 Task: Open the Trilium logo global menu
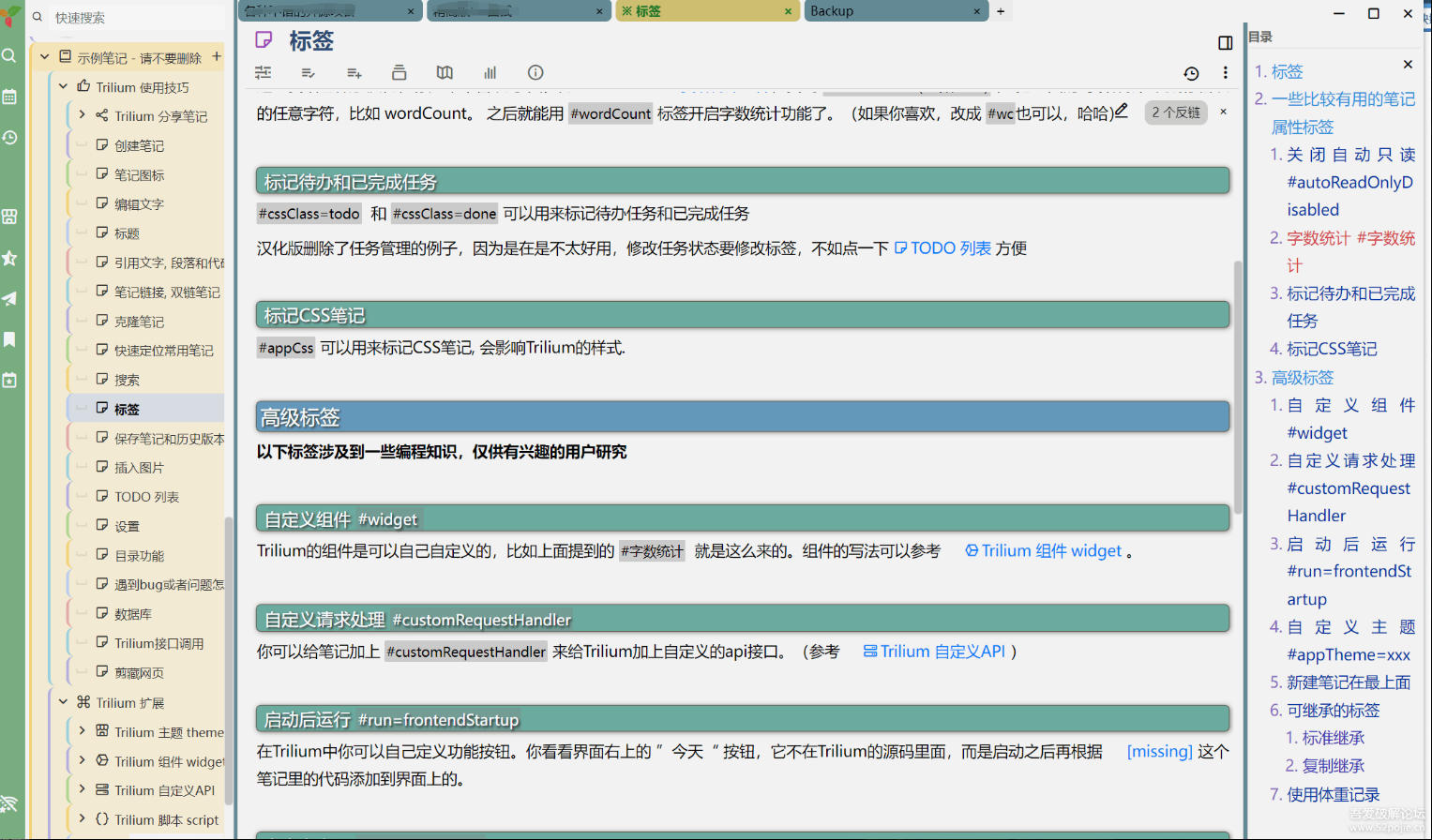coord(10,16)
